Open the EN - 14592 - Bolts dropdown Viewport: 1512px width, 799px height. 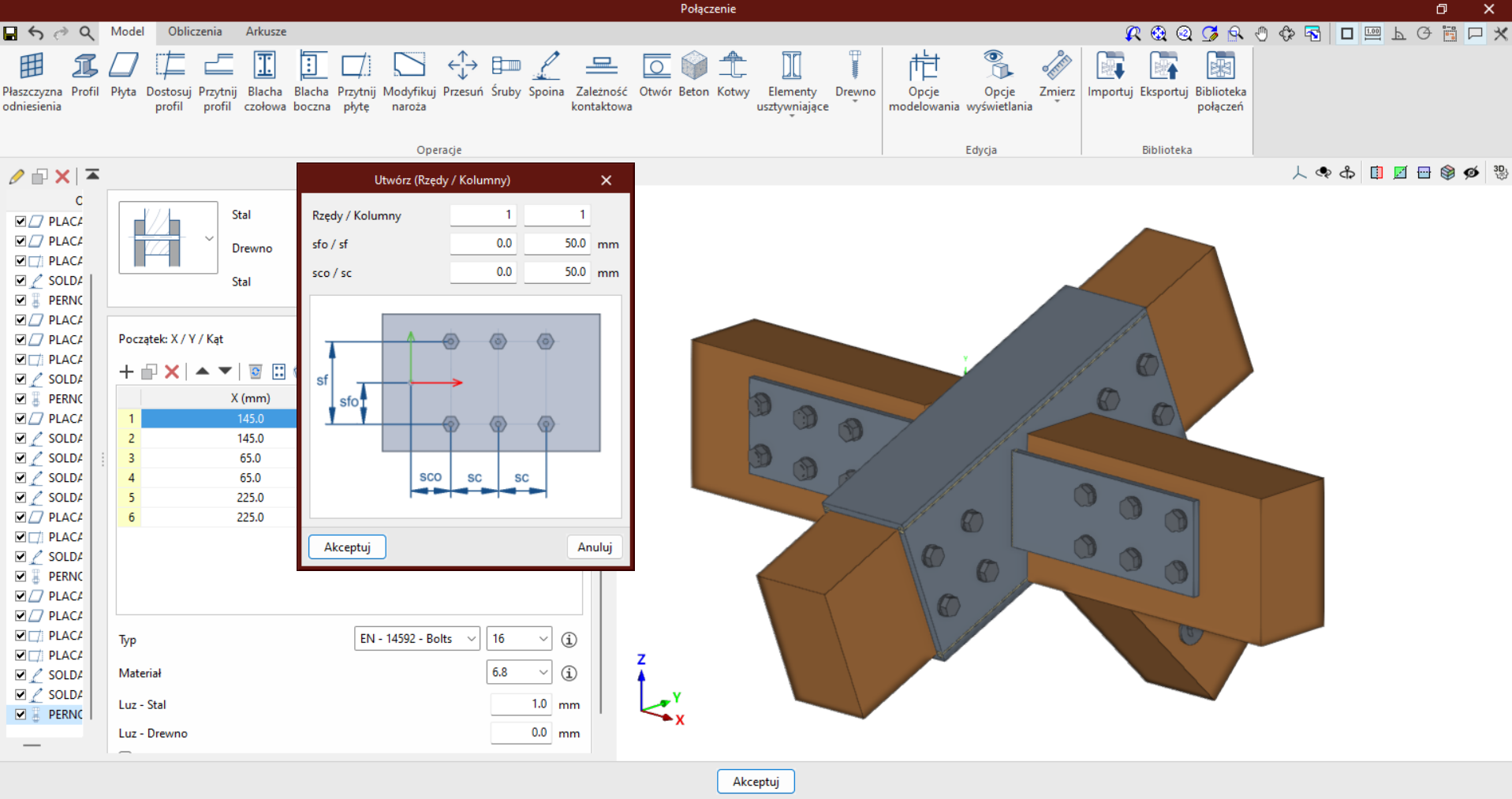pos(416,639)
